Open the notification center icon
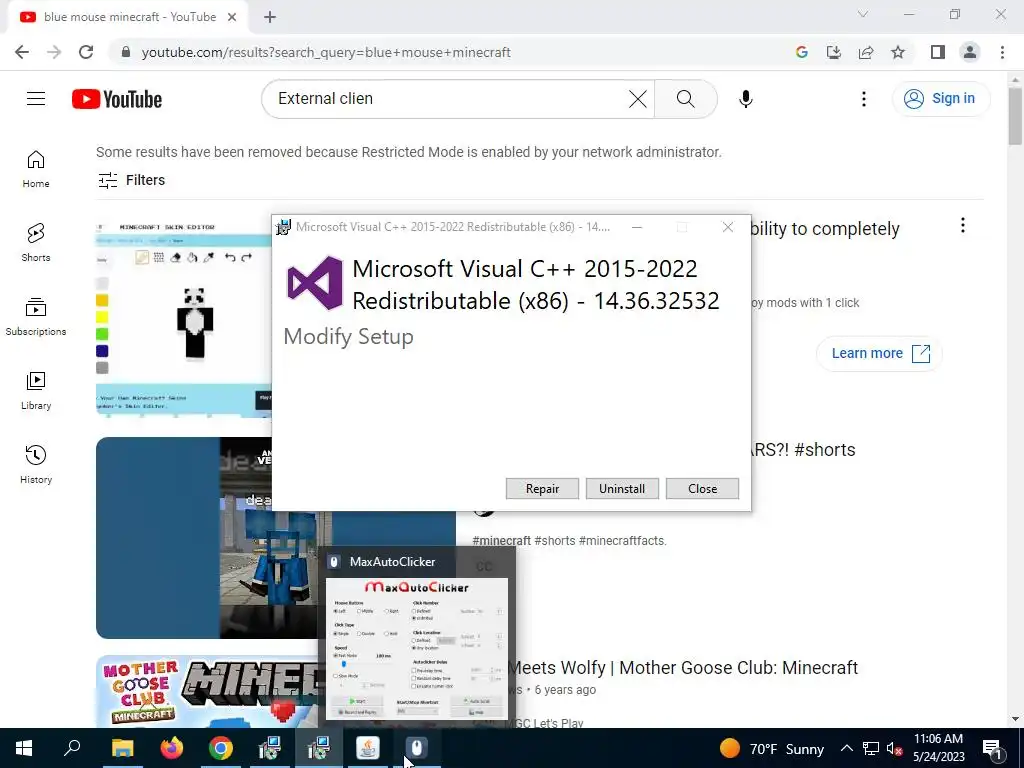The image size is (1024, 768). click(x=992, y=749)
